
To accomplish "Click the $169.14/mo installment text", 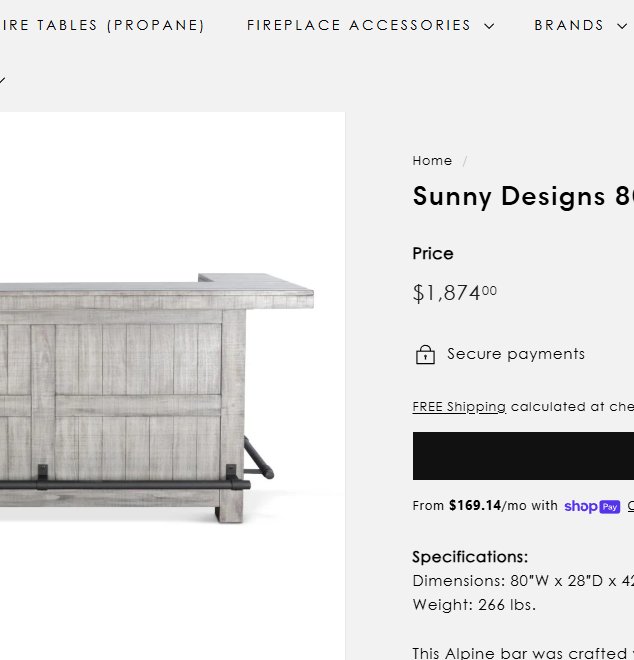I will (485, 506).
